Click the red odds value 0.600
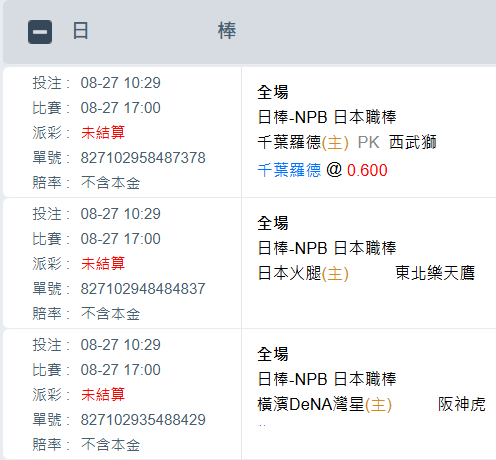The width and height of the screenshot is (496, 460). [367, 170]
